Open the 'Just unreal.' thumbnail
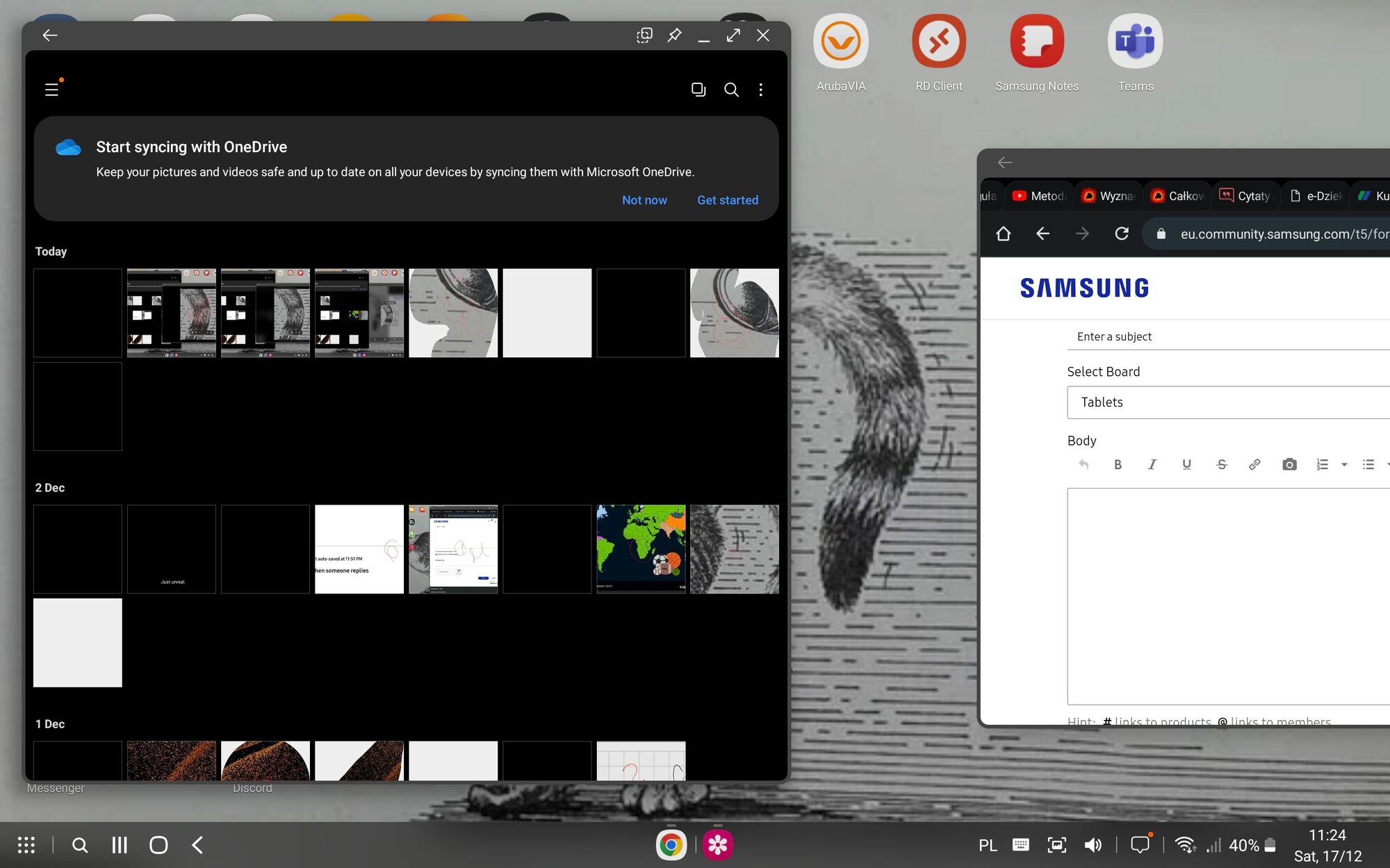This screenshot has height=868, width=1390. (x=172, y=549)
